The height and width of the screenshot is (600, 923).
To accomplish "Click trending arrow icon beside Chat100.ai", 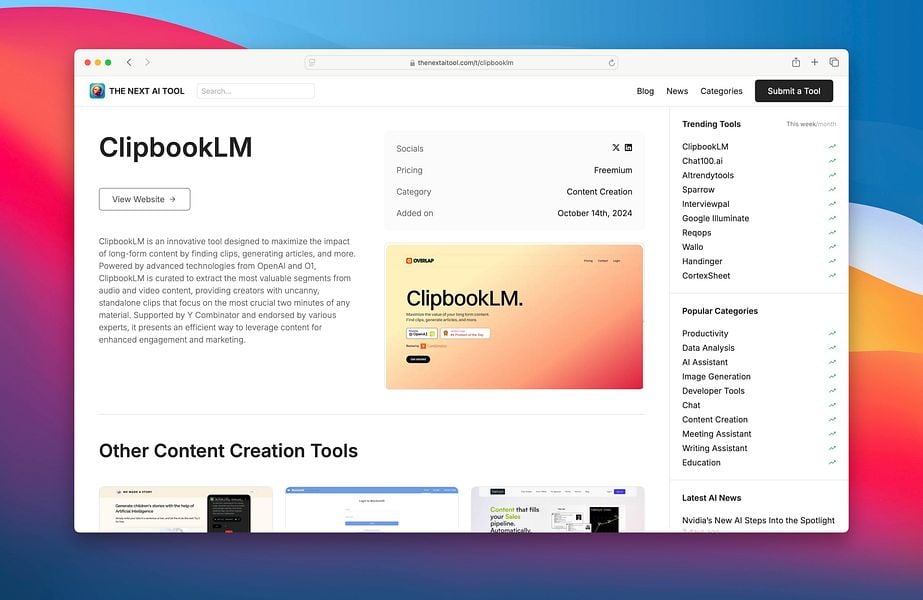I will point(832,161).
